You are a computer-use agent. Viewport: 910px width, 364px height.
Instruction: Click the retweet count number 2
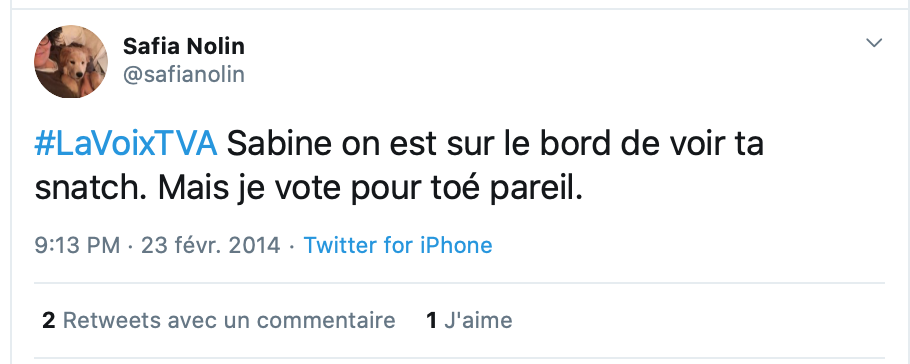pyautogui.click(x=49, y=320)
